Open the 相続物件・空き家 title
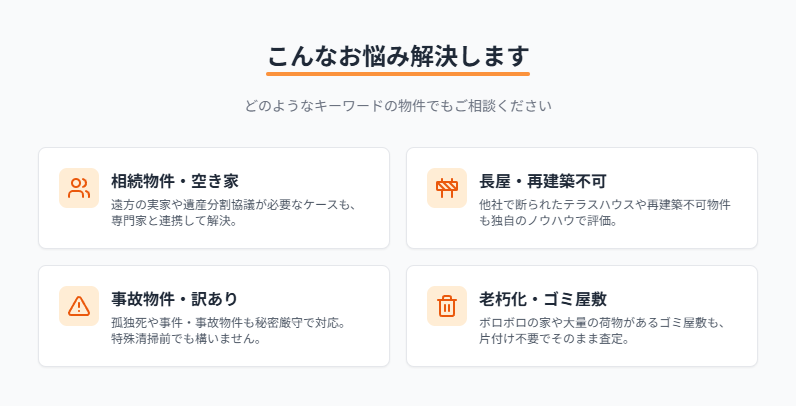This screenshot has width=796, height=406. pyautogui.click(x=174, y=181)
